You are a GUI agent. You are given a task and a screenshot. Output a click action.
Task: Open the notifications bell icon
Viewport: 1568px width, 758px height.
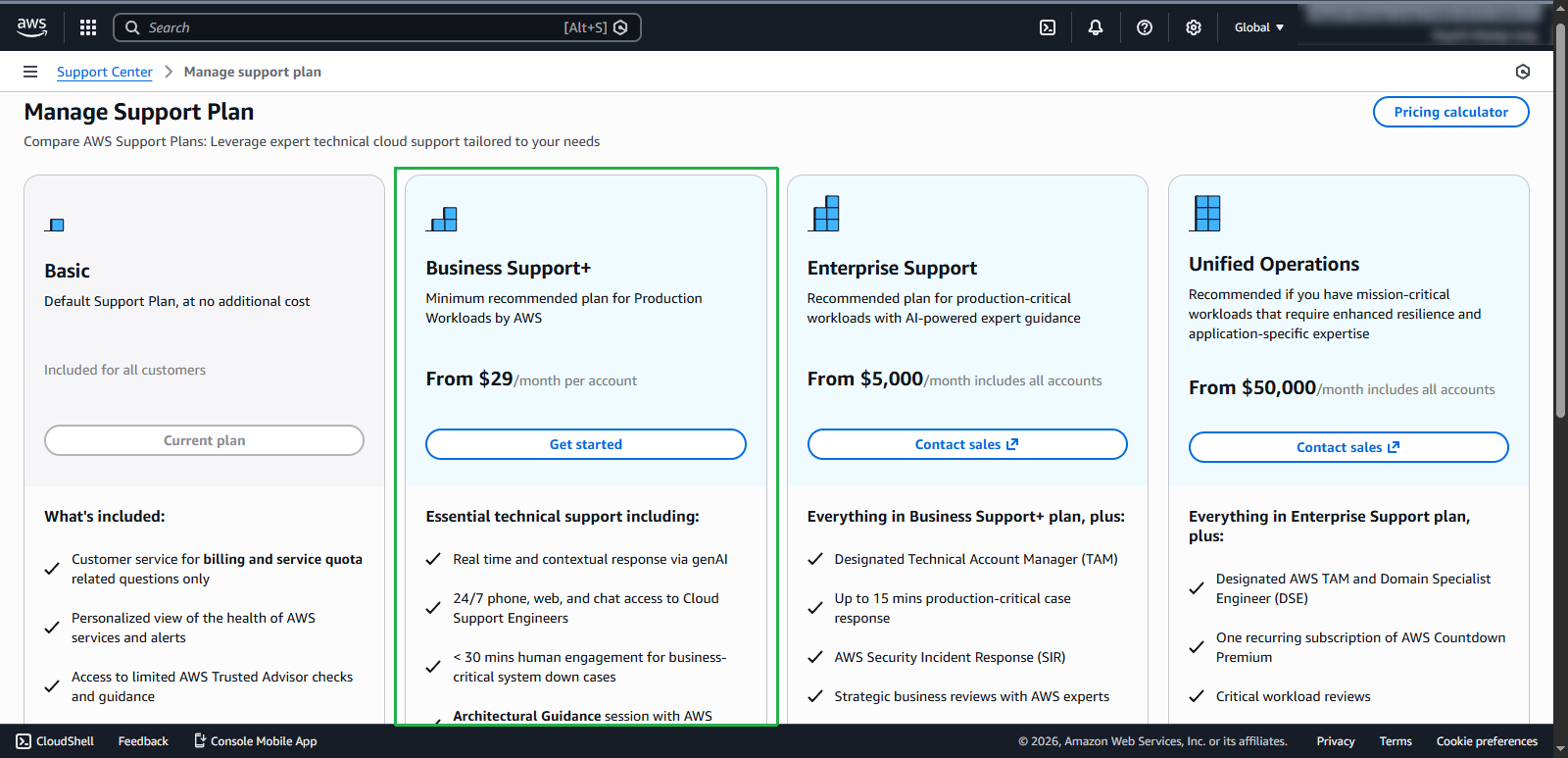pyautogui.click(x=1096, y=27)
